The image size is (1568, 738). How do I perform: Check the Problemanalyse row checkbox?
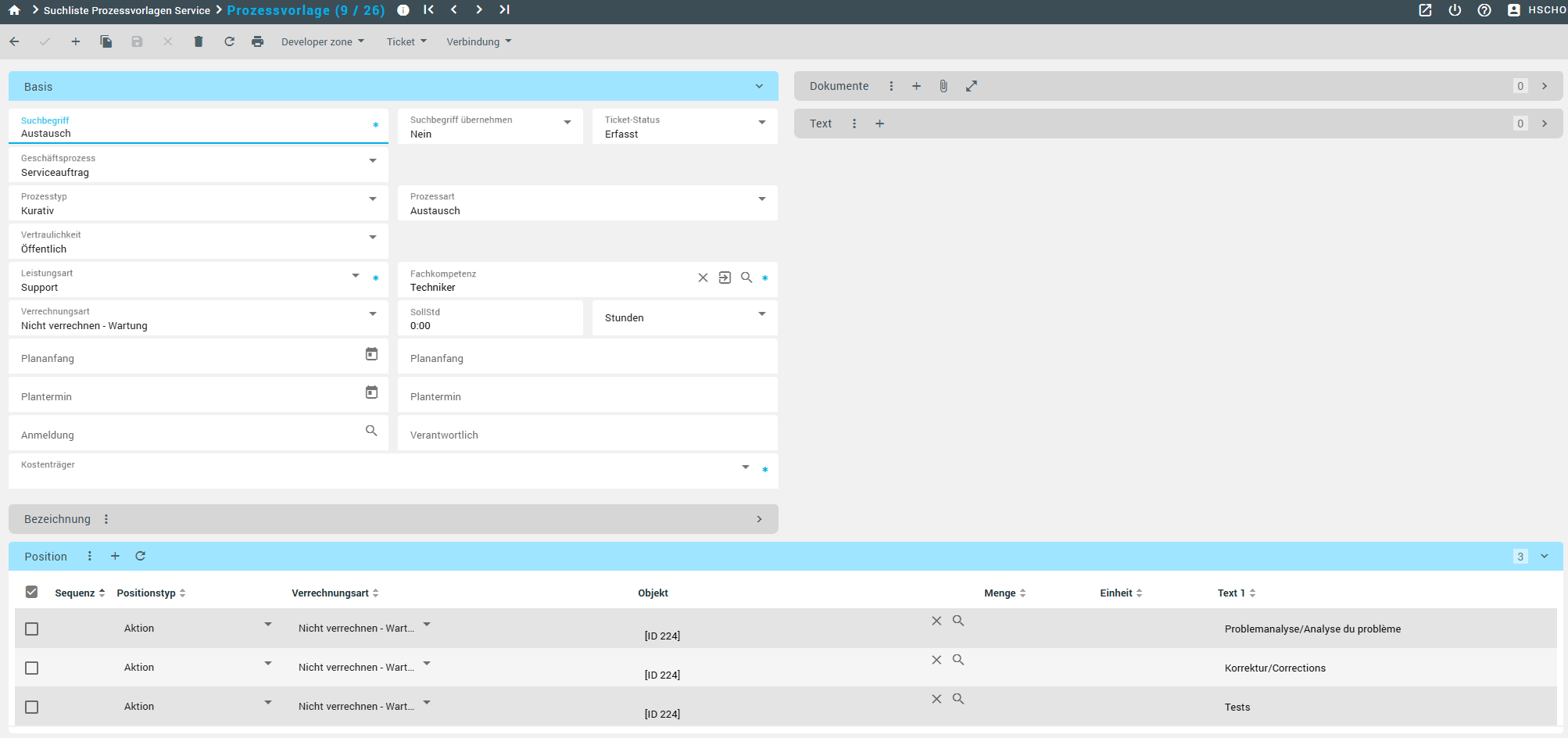pyautogui.click(x=32, y=629)
